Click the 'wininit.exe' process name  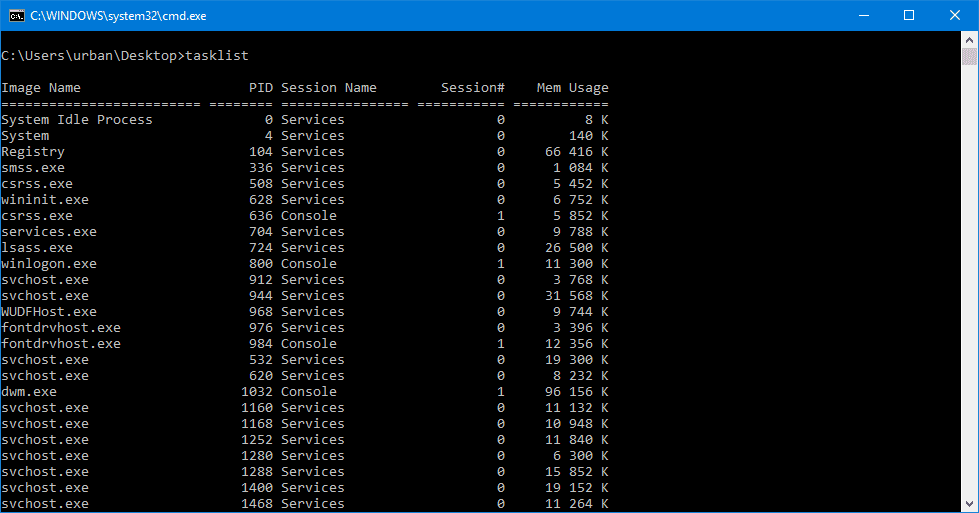pos(45,200)
